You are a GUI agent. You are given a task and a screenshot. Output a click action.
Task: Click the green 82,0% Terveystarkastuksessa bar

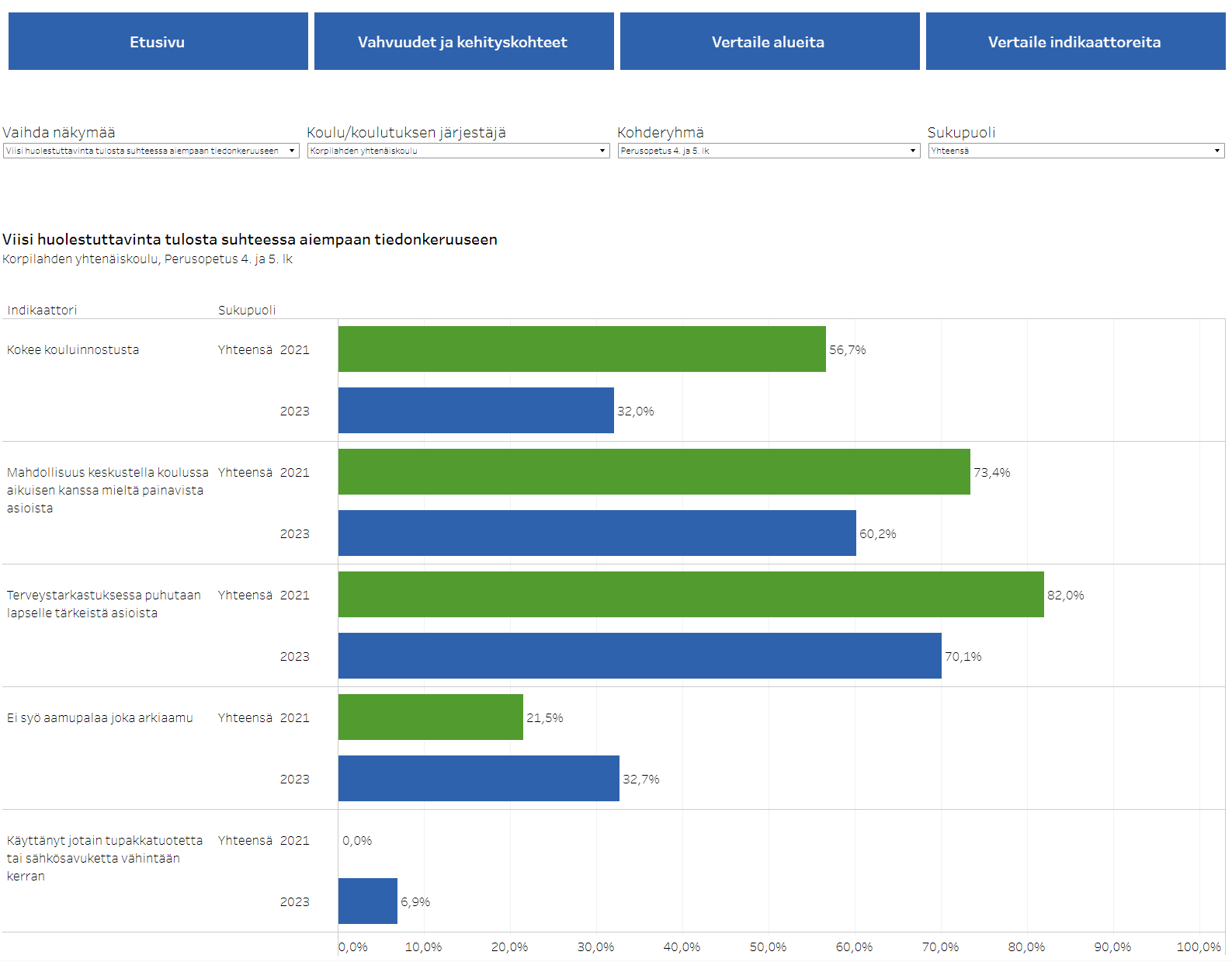[x=691, y=595]
